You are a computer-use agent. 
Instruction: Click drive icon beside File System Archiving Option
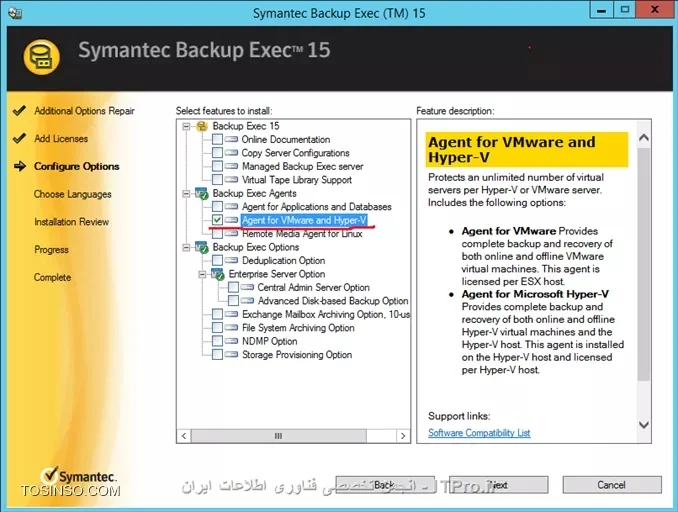click(x=231, y=327)
